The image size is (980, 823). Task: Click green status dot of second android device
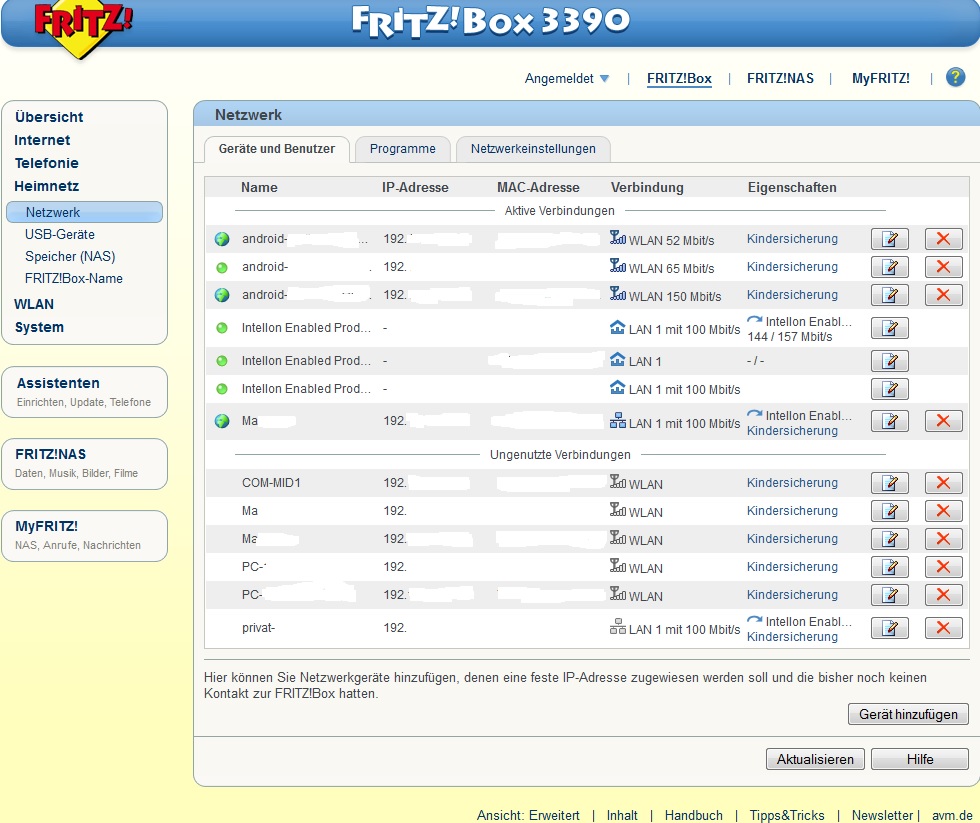point(222,267)
